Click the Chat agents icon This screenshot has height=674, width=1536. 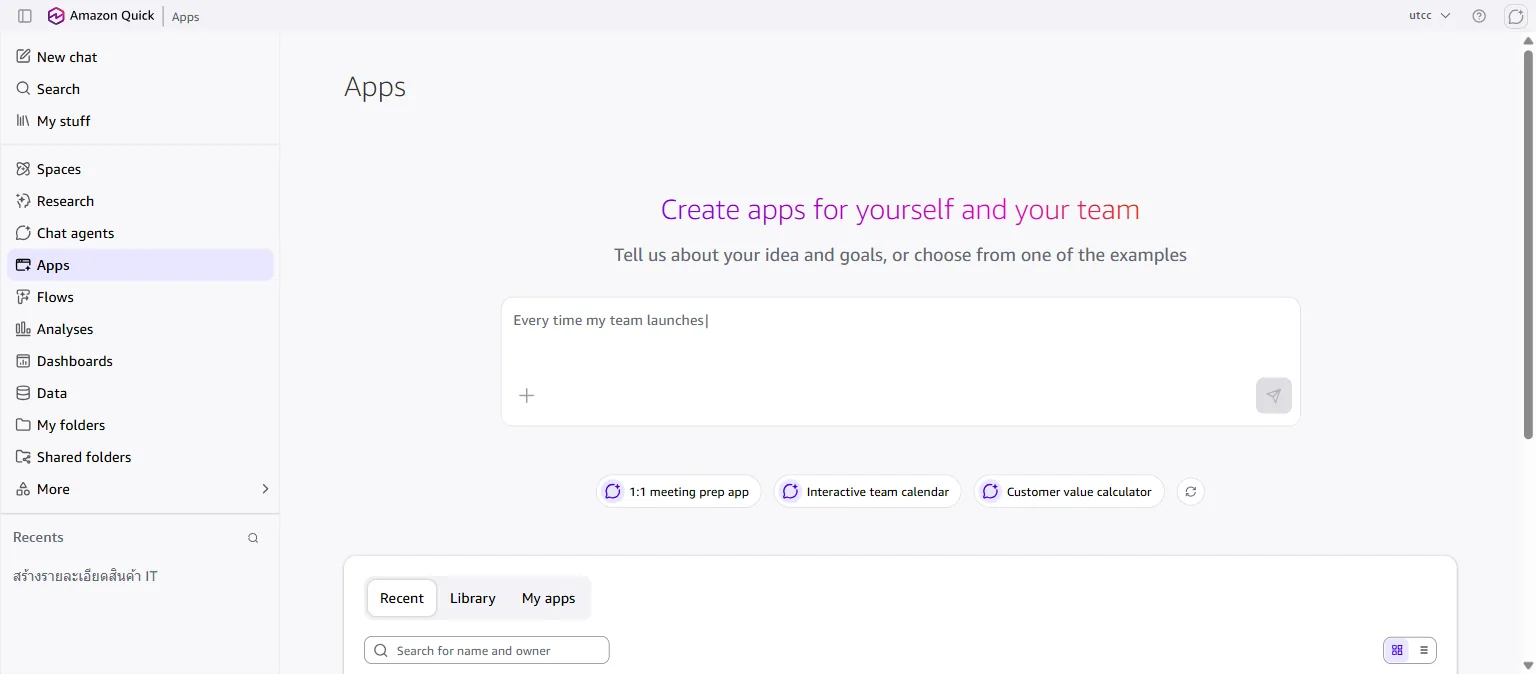23,233
